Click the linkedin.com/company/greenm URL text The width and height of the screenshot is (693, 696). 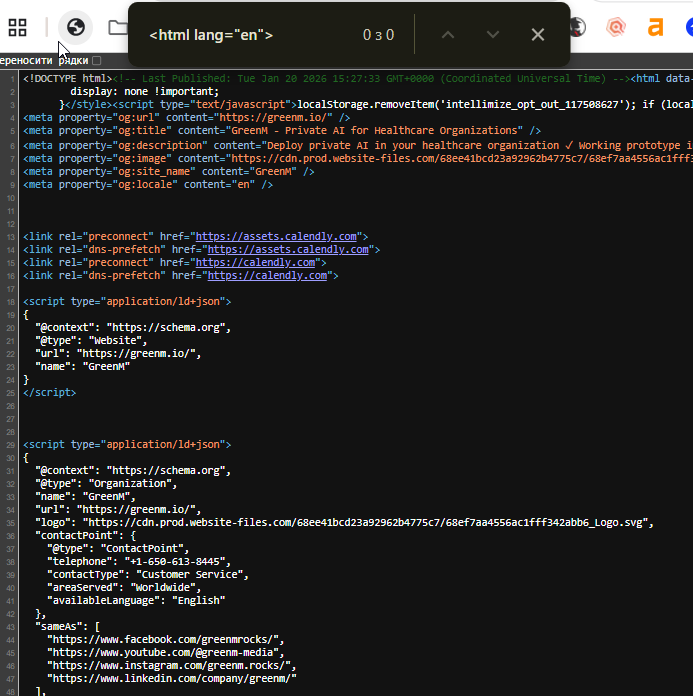(173, 678)
